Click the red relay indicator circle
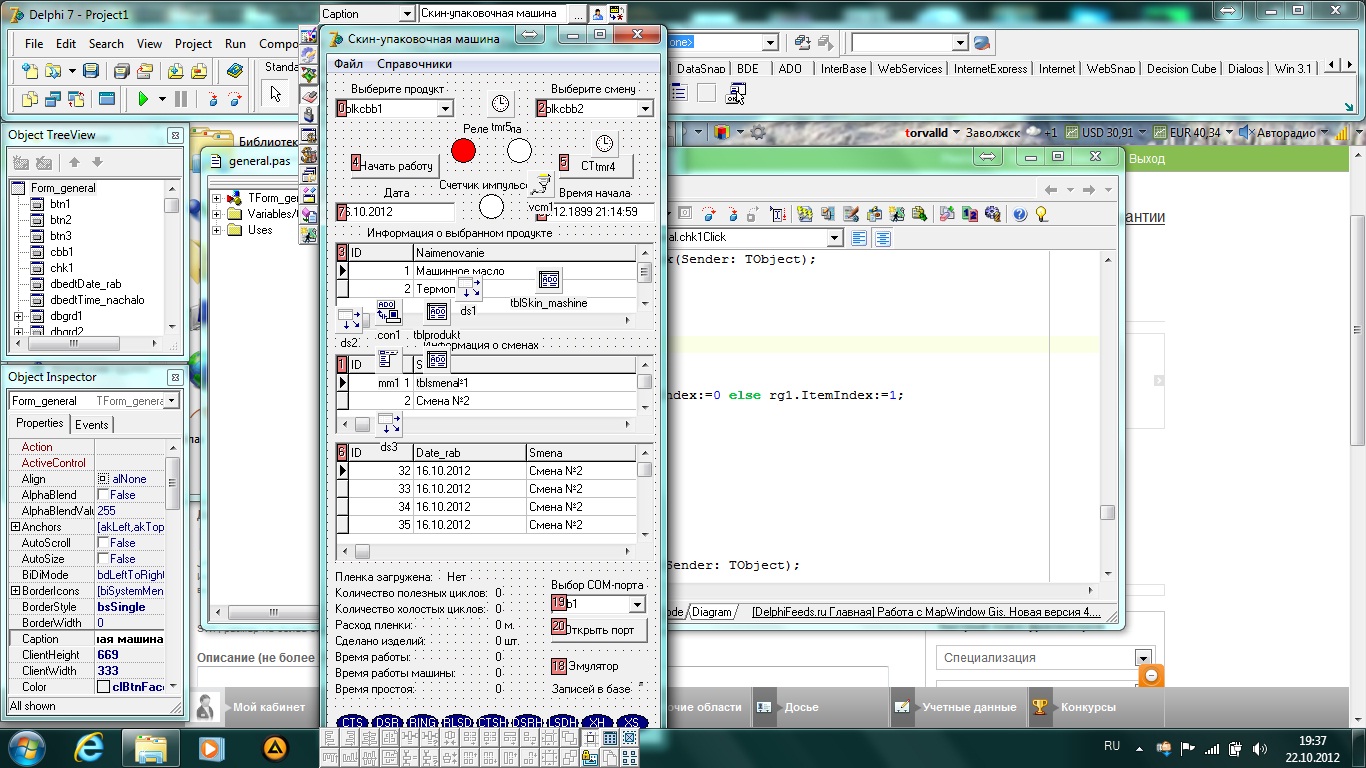 [463, 150]
